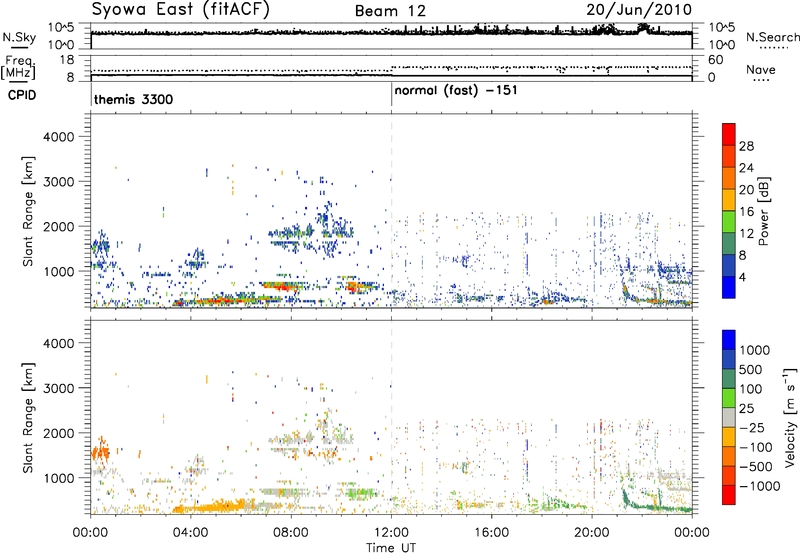Click the '-500' velocity colorbar tick label
Screen dimensions: 800x554
click(x=756, y=466)
